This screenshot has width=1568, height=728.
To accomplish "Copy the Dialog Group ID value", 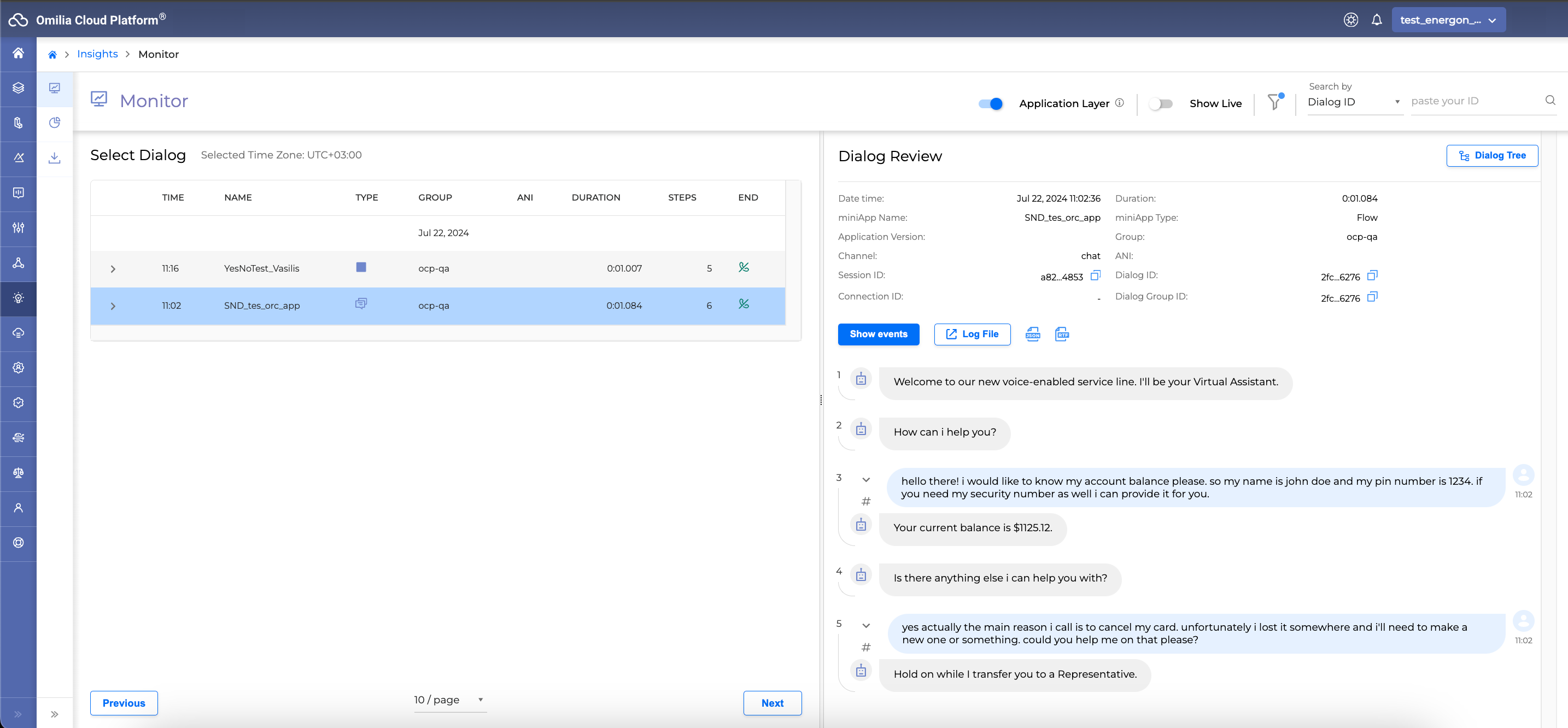I will pyautogui.click(x=1372, y=297).
